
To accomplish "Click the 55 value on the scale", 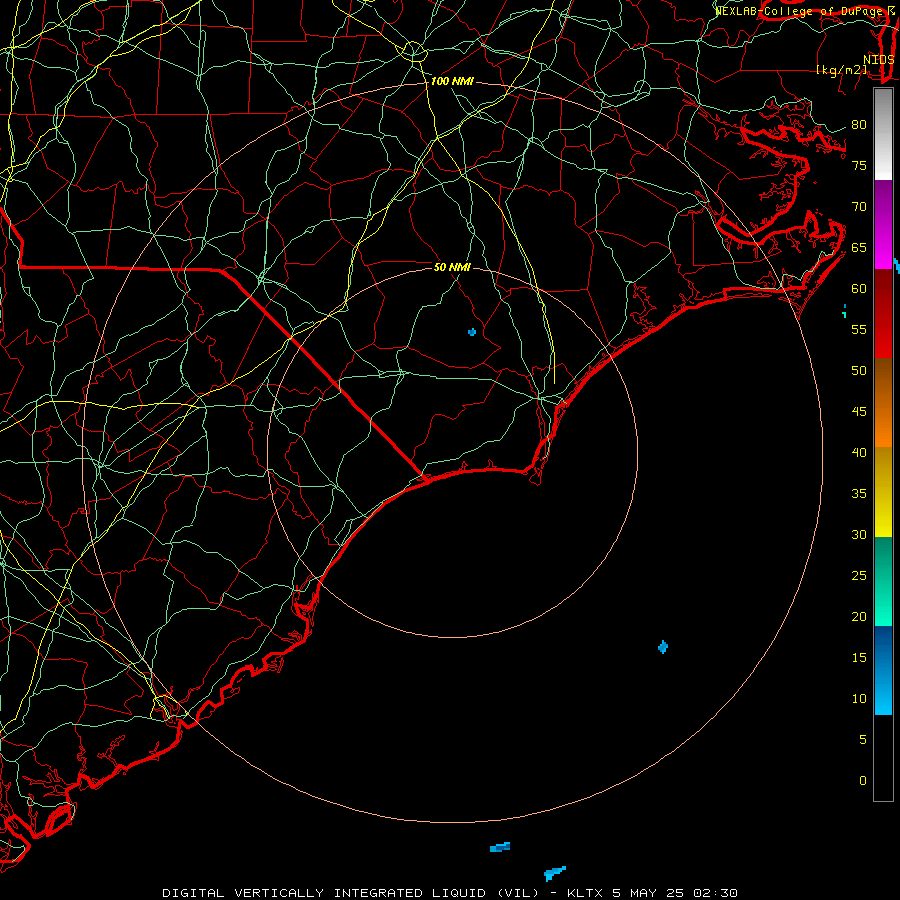I will pos(859,329).
